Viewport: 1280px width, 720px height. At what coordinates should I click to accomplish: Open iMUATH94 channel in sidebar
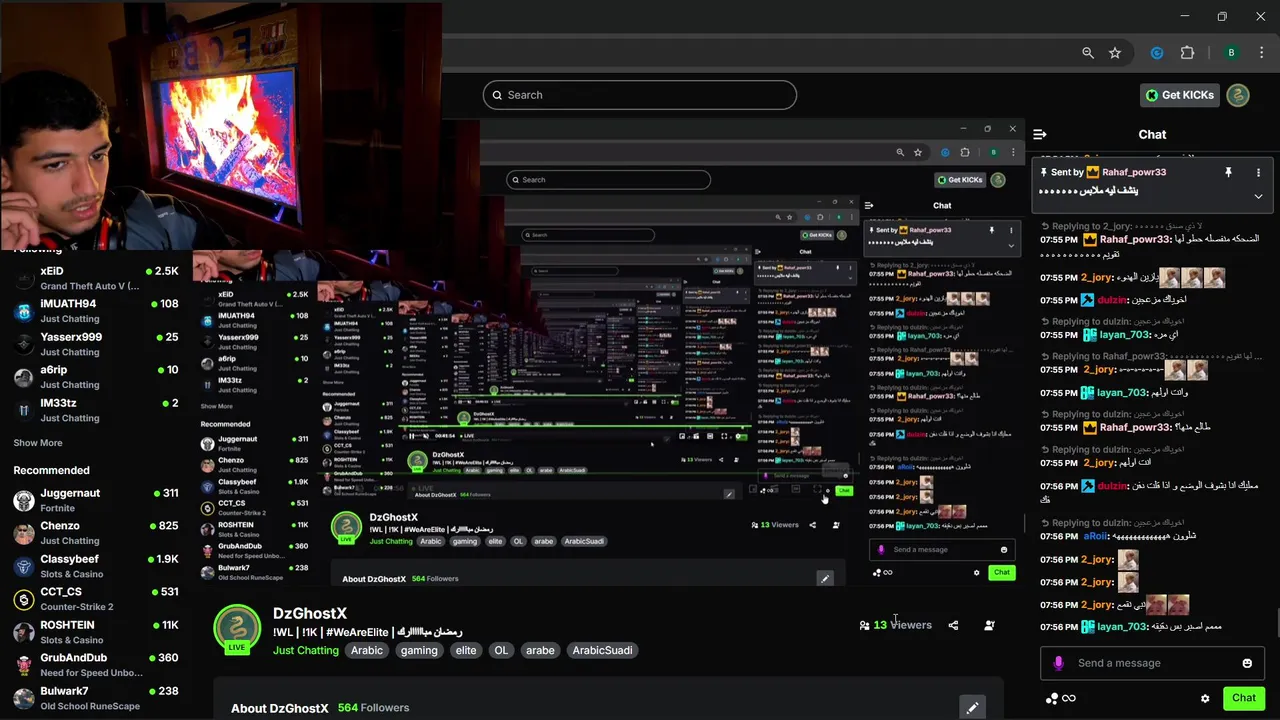[x=95, y=311]
